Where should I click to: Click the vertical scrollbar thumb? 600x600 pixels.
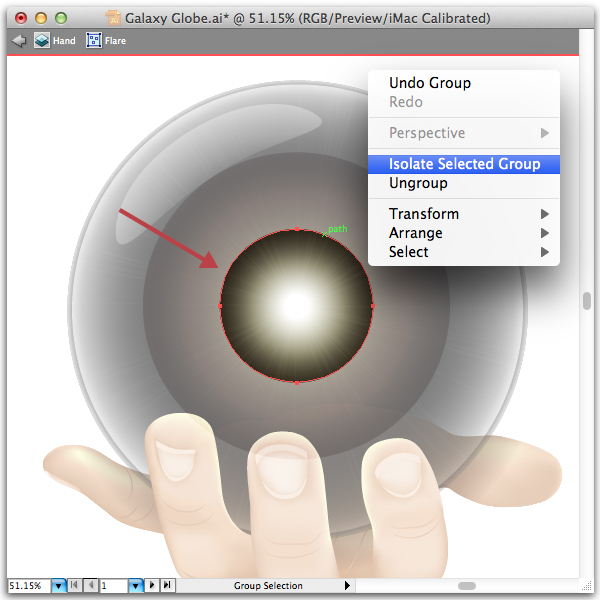click(x=587, y=301)
